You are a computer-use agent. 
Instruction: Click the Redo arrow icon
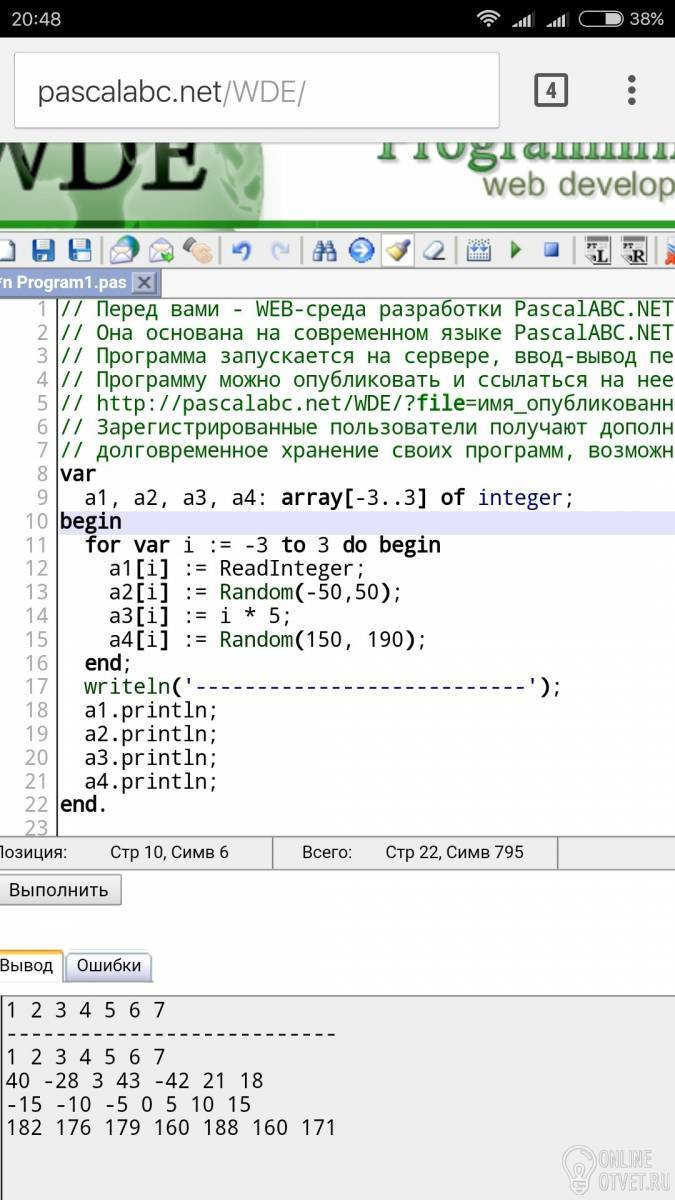pos(282,250)
